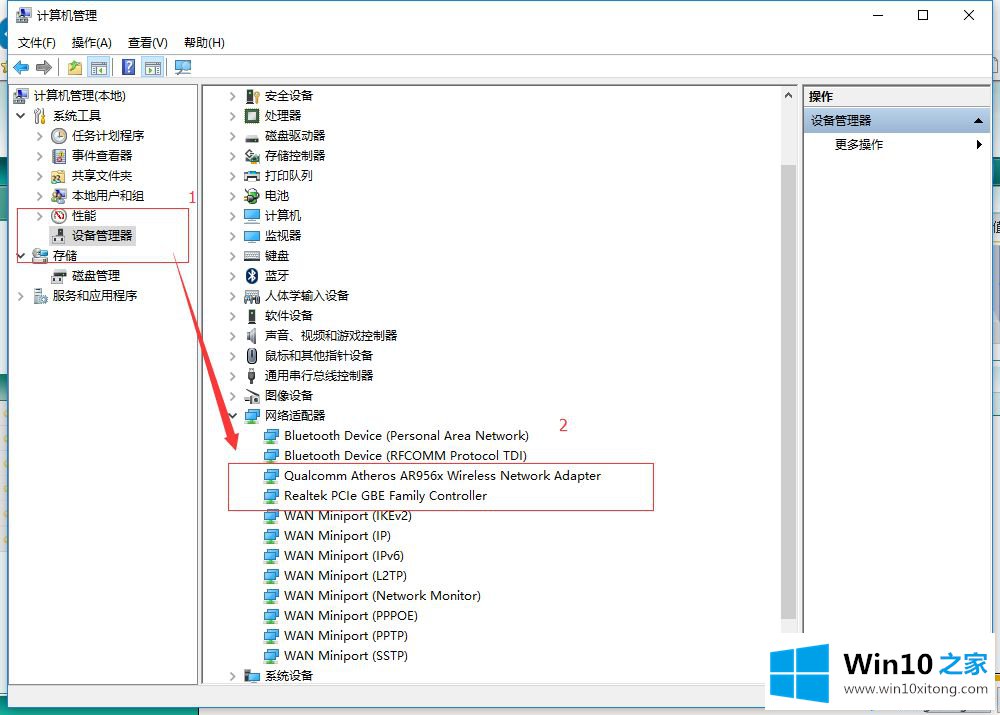Collapse the 系统工具 tree node
The height and width of the screenshot is (715, 1000).
(20, 115)
